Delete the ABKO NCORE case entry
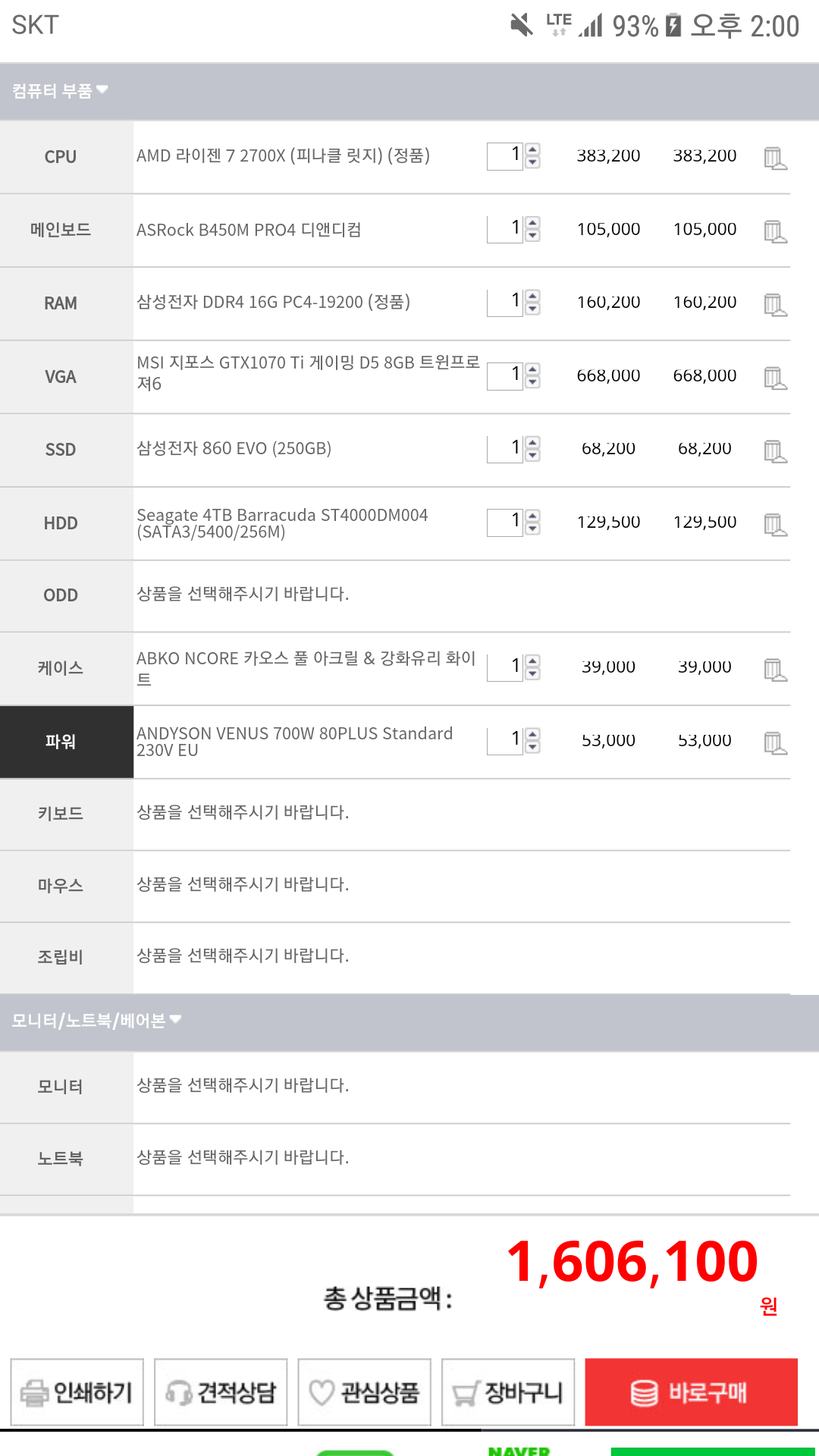Image resolution: width=819 pixels, height=1456 pixels. [x=775, y=670]
